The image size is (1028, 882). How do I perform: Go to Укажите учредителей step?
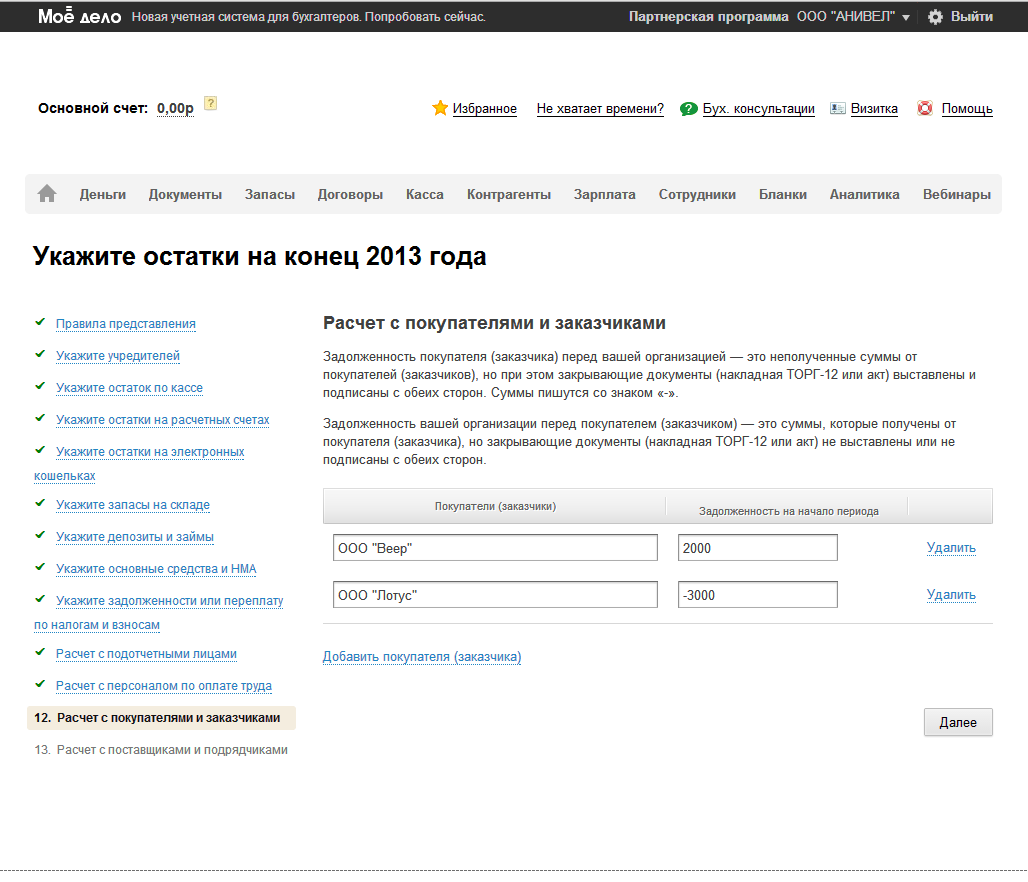point(118,356)
